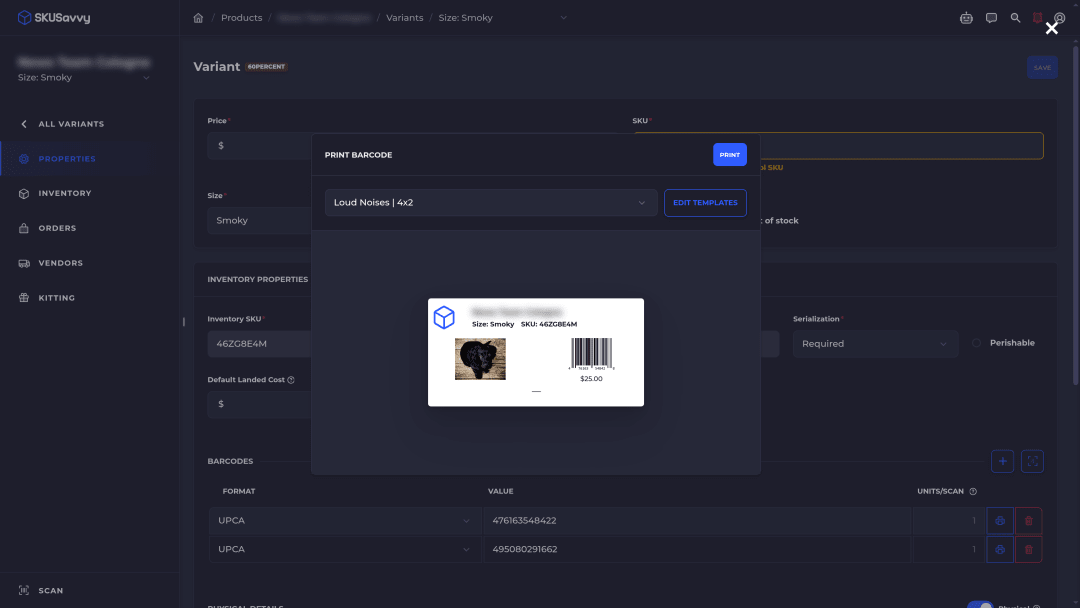Open search with magnifier icon
This screenshot has height=608, width=1080.
point(1015,18)
